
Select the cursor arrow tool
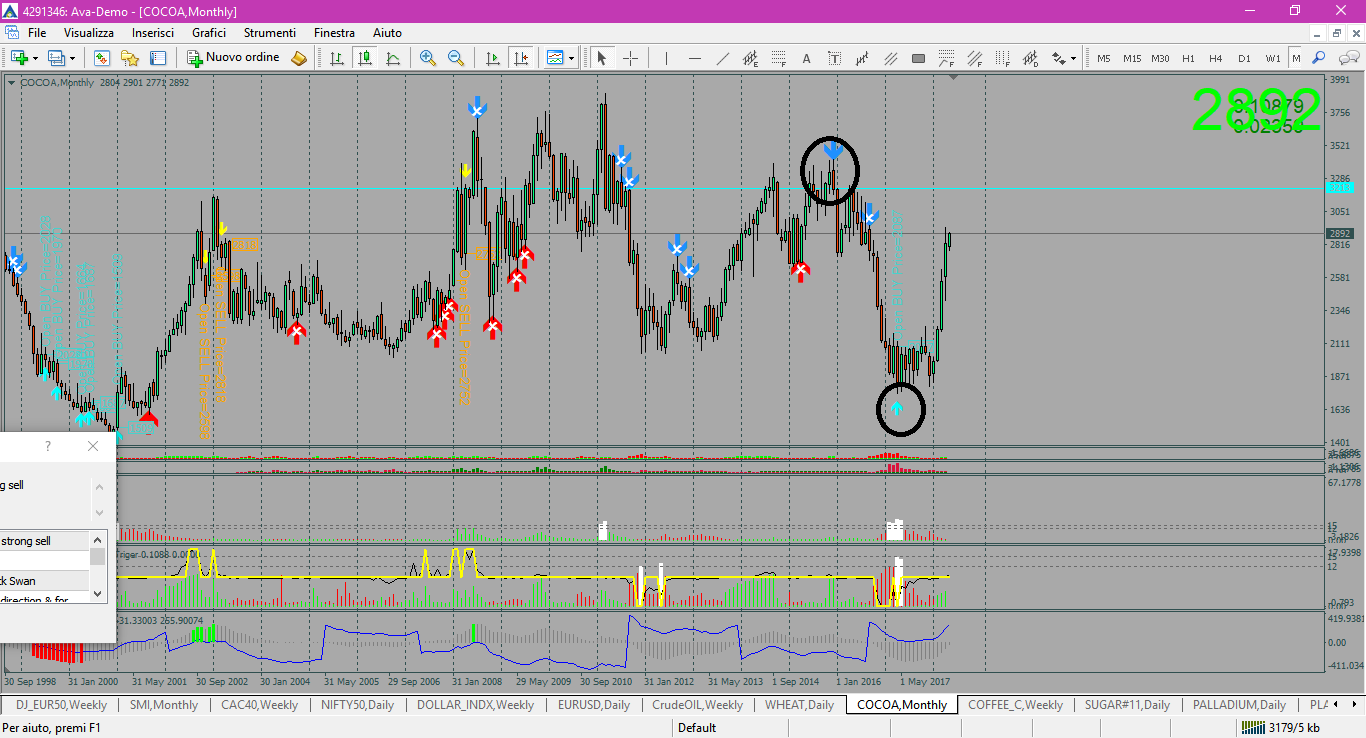[x=602, y=58]
